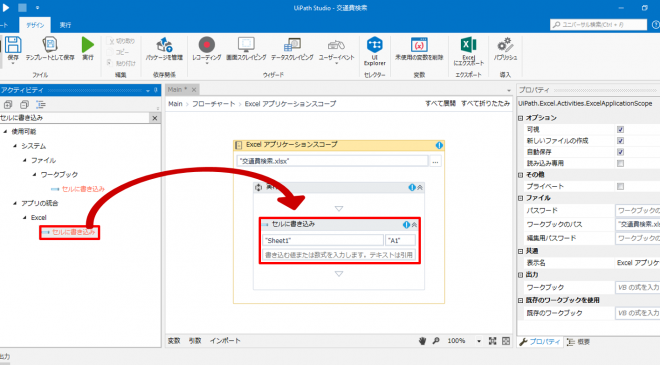
Task: Click fit-to-screen icon next to zoom percentage
Action: pos(492,341)
